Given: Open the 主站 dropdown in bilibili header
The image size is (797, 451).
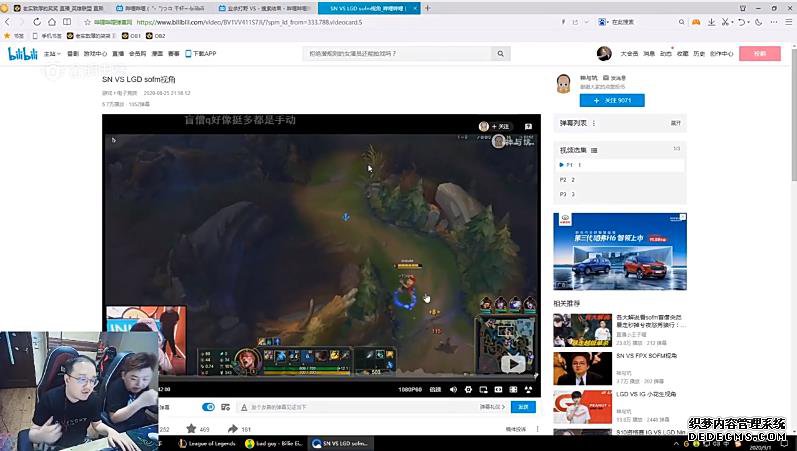Looking at the screenshot, I should pyautogui.click(x=52, y=53).
